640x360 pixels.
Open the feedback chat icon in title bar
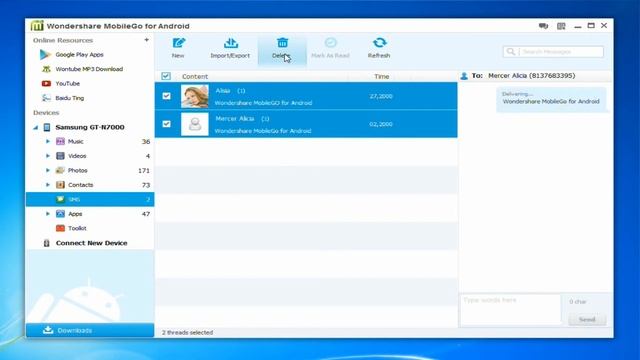543,26
